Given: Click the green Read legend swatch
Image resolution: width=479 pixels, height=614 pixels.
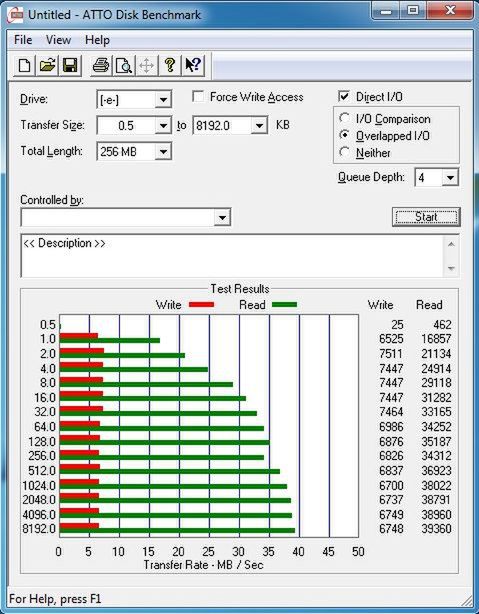Looking at the screenshot, I should click(x=284, y=304).
